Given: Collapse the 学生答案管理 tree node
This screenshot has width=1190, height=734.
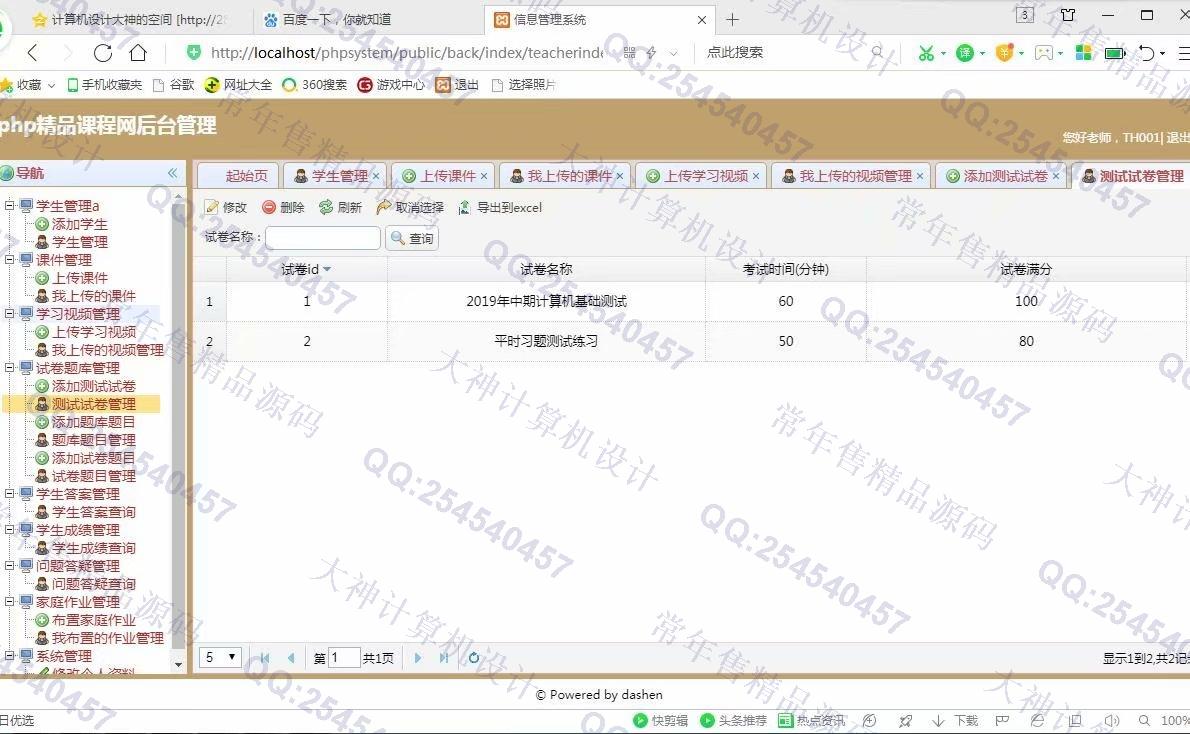Looking at the screenshot, I should point(9,494).
